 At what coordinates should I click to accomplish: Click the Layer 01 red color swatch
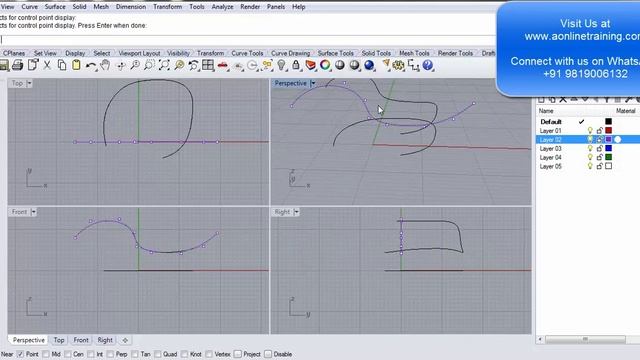609,131
